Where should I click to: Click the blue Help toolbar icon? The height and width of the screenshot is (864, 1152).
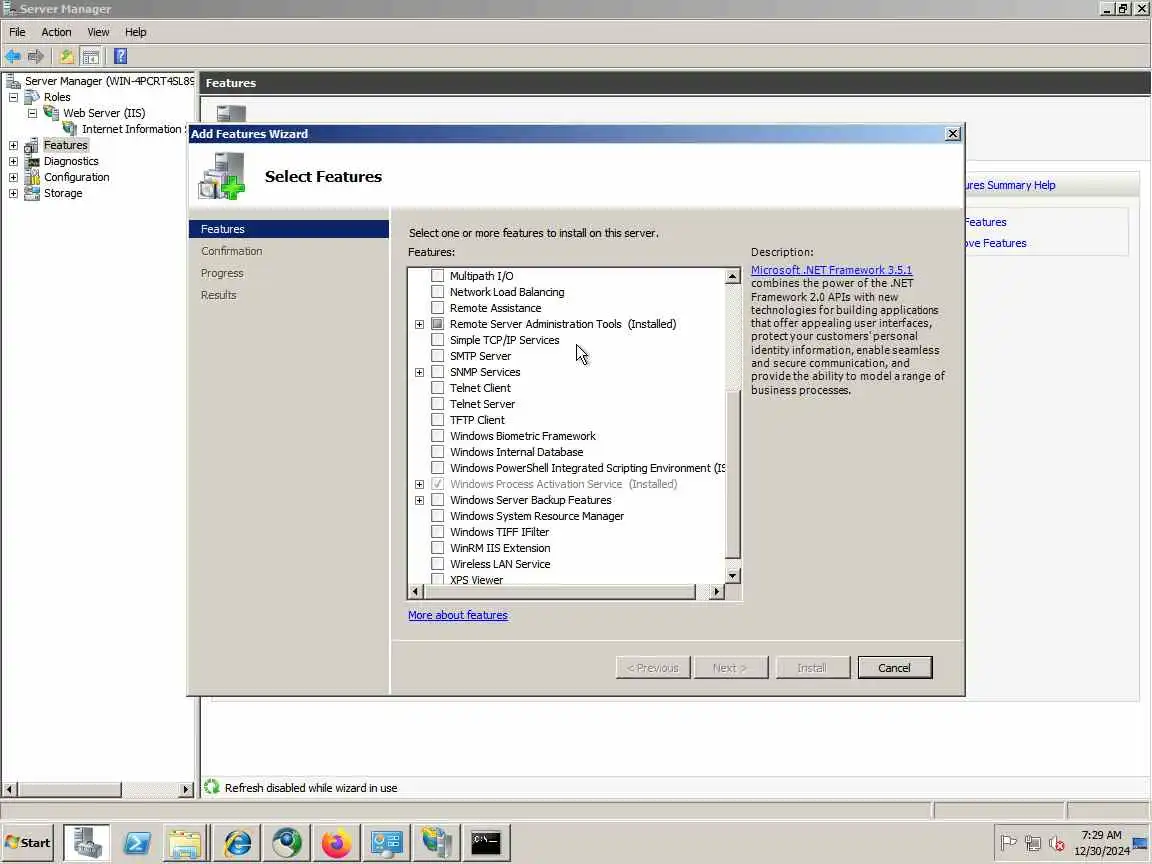point(120,56)
